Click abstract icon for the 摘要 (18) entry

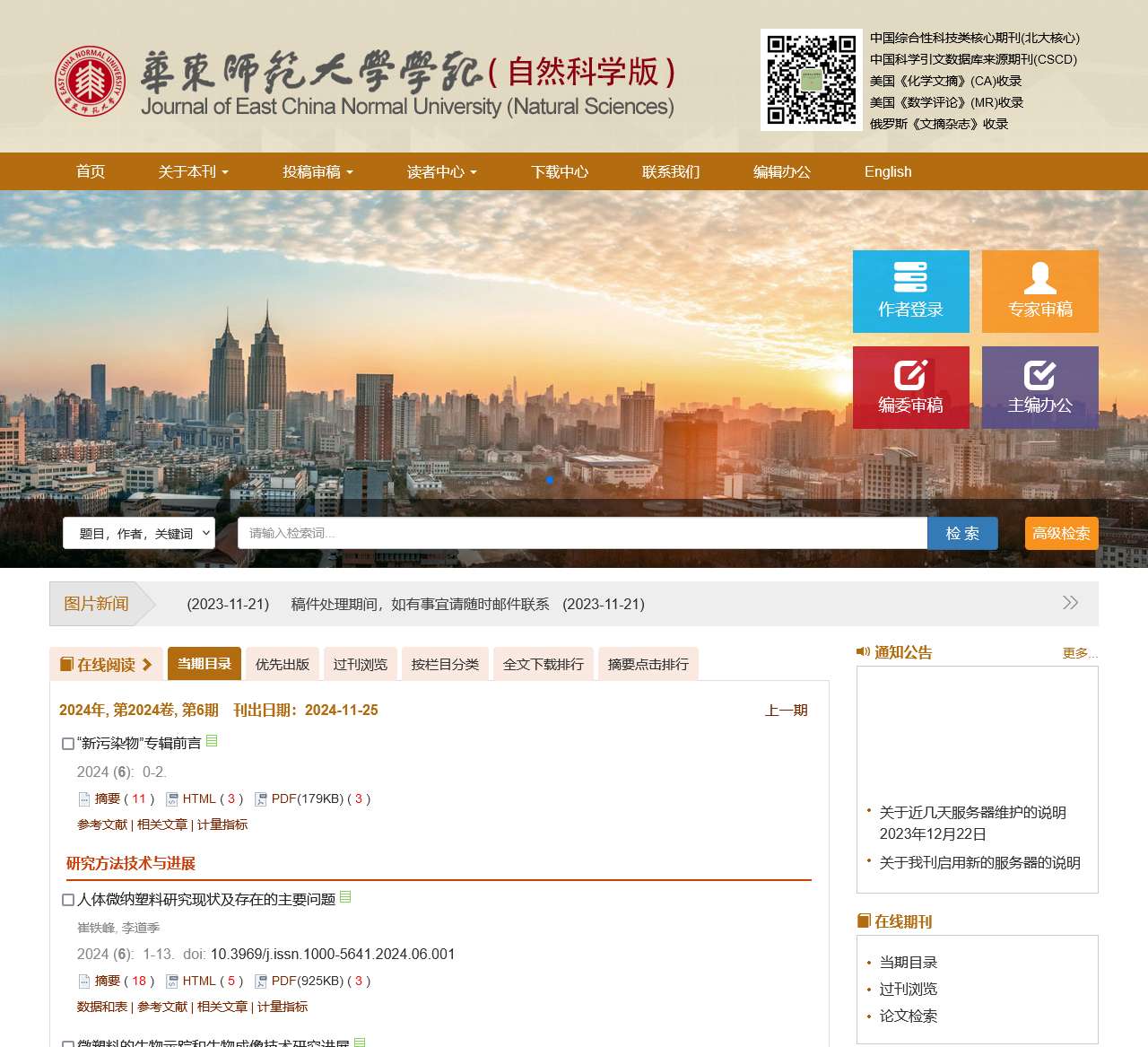pos(84,982)
